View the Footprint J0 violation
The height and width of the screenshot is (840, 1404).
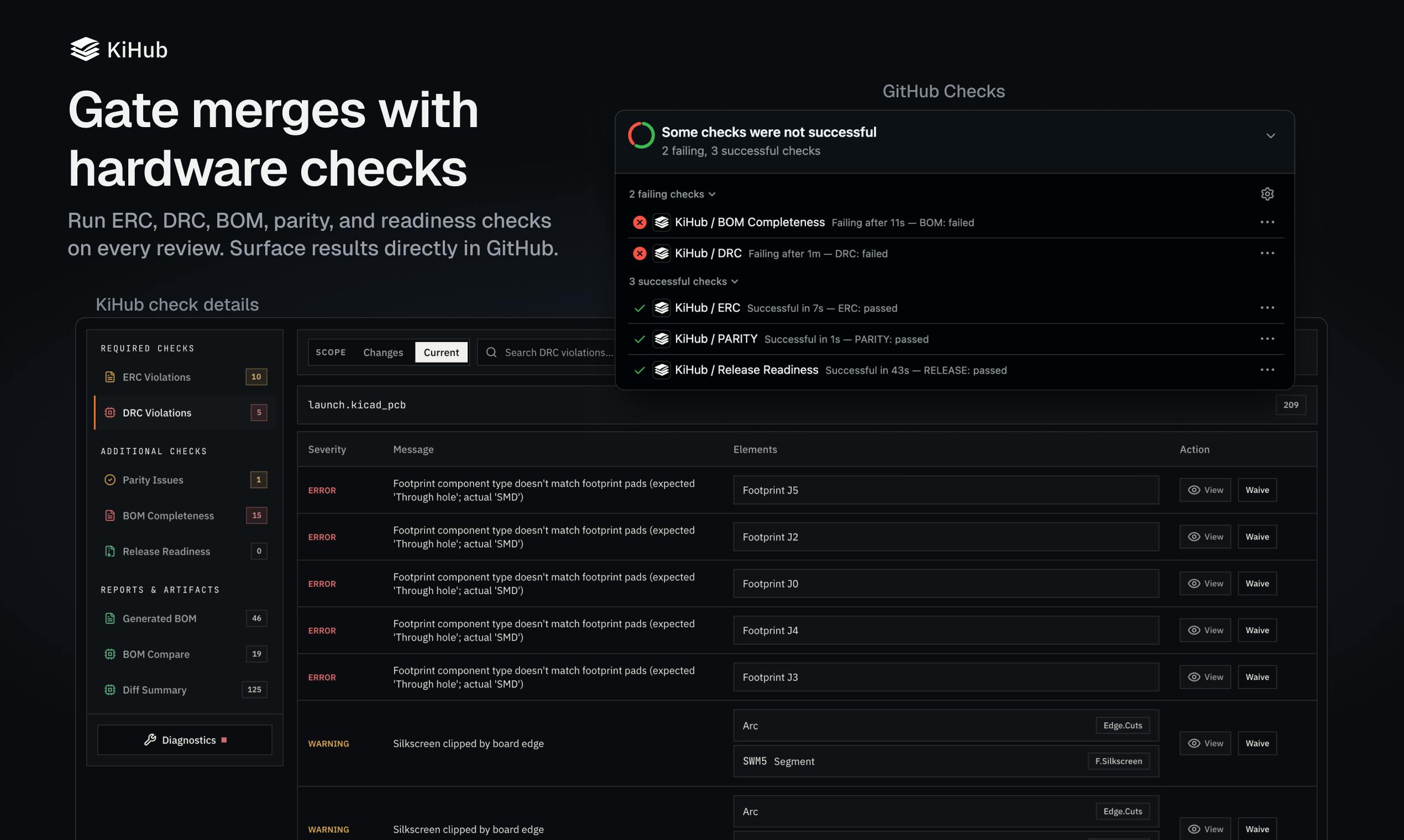[1204, 583]
